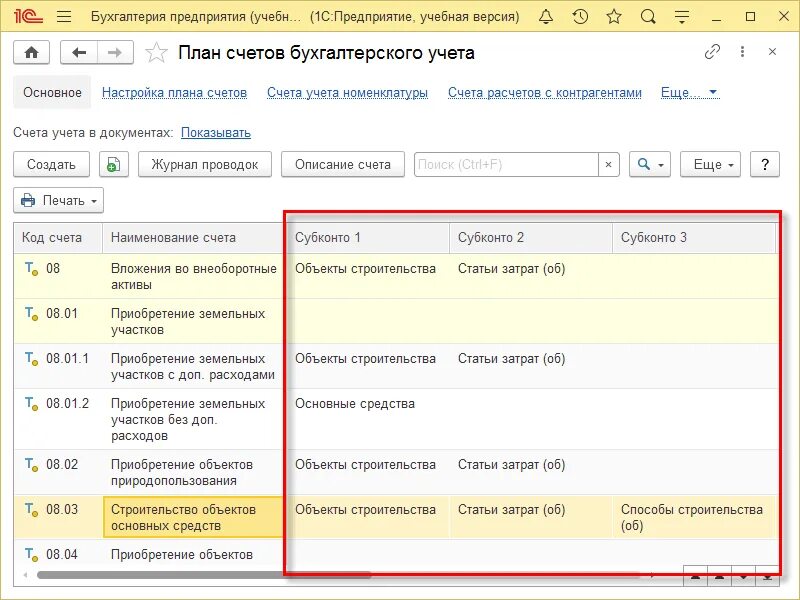Click the account icon of row 08.01.2

tap(32, 404)
